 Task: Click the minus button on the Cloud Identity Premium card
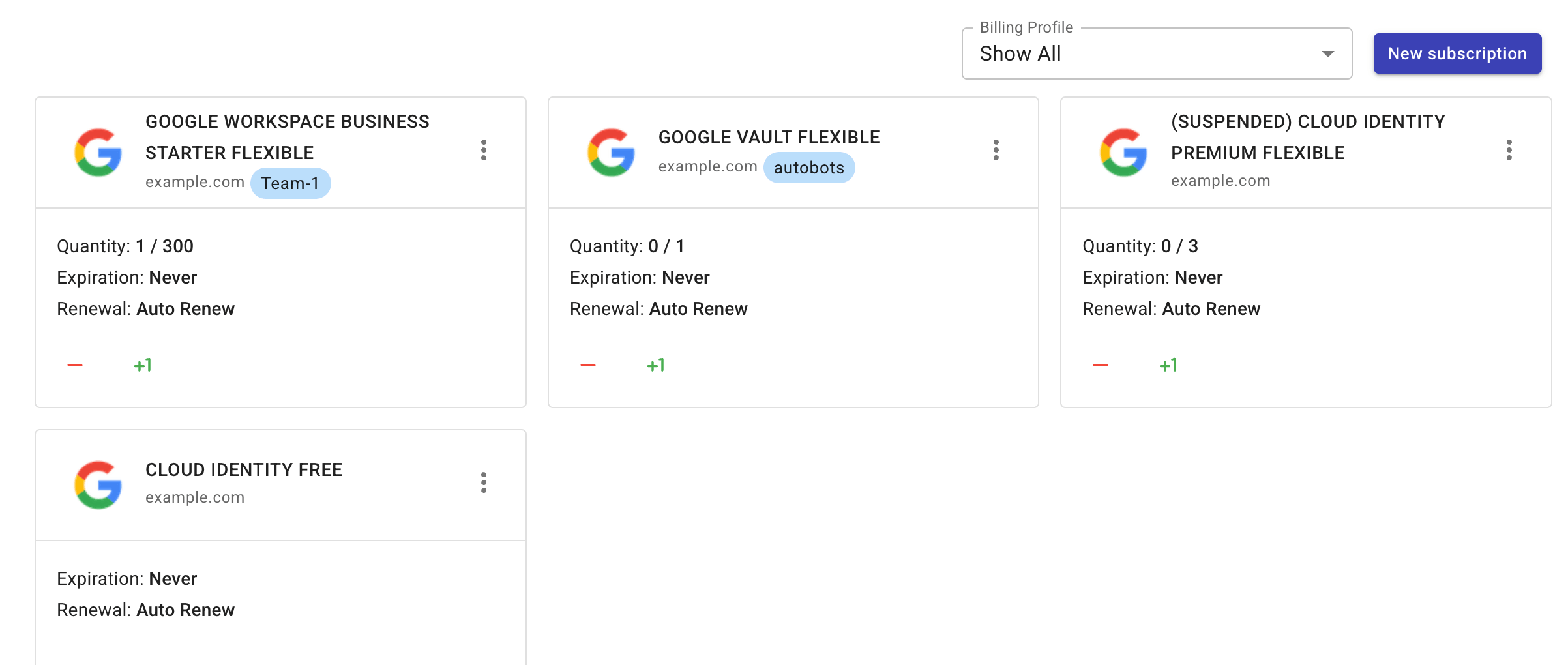[1101, 365]
